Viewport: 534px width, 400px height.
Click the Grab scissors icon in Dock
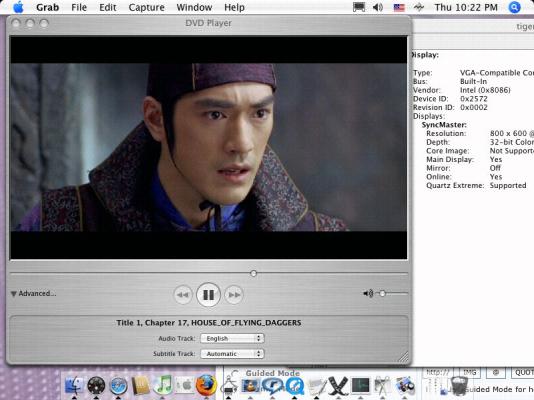pos(382,386)
